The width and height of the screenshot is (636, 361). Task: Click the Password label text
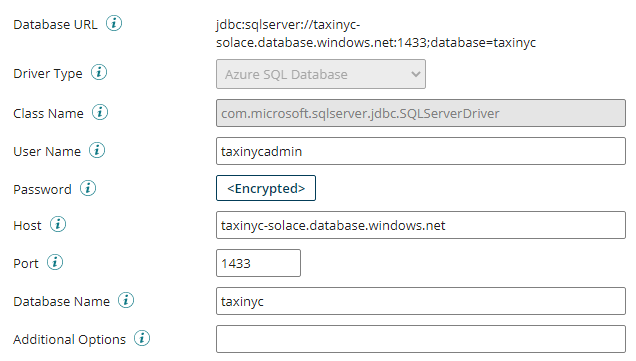pos(42,189)
